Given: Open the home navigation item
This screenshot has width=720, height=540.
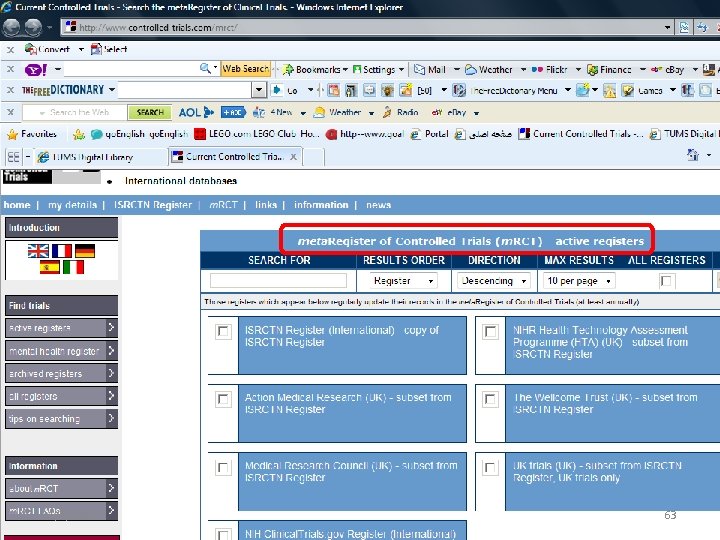Looking at the screenshot, I should pyautogui.click(x=17, y=205).
